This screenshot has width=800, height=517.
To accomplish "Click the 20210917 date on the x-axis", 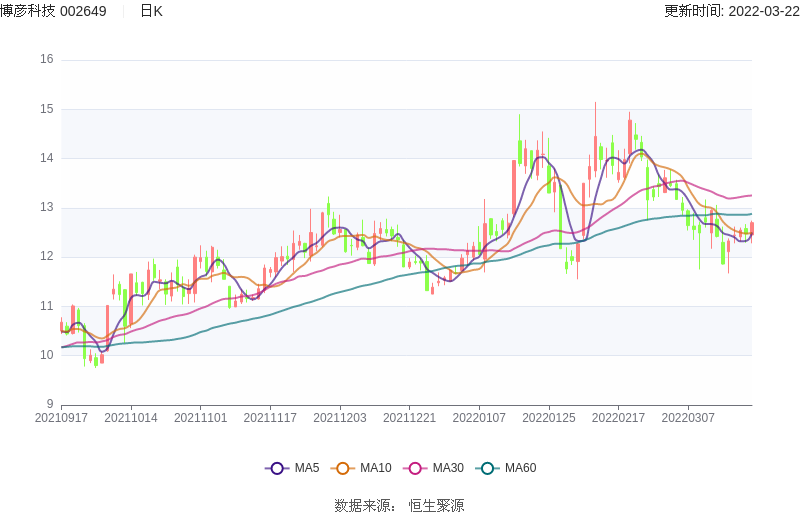I will click(61, 418).
